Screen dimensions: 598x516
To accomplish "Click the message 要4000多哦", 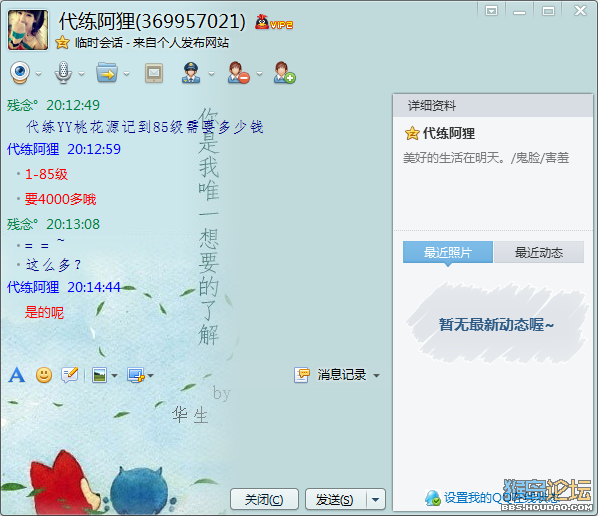I will 60,199.
